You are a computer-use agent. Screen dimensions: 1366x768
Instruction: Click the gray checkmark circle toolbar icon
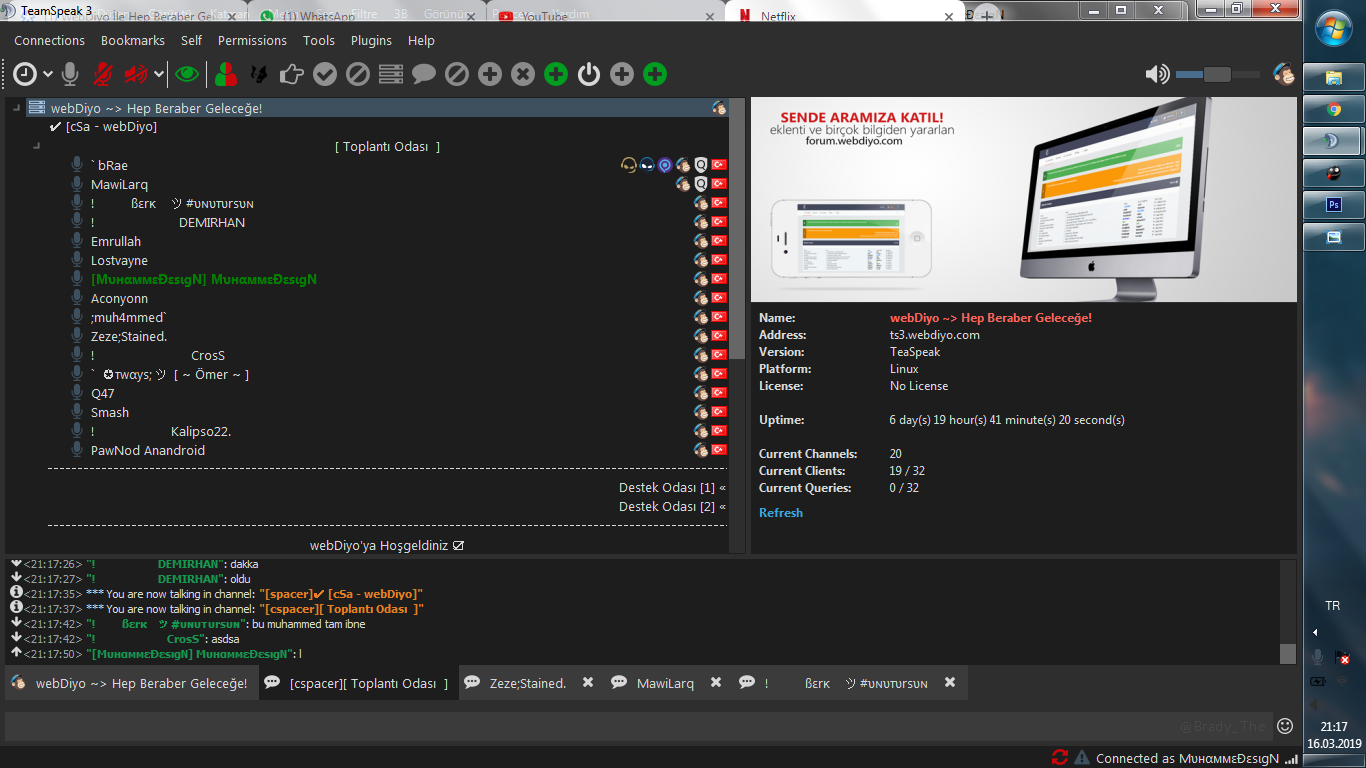tap(324, 74)
